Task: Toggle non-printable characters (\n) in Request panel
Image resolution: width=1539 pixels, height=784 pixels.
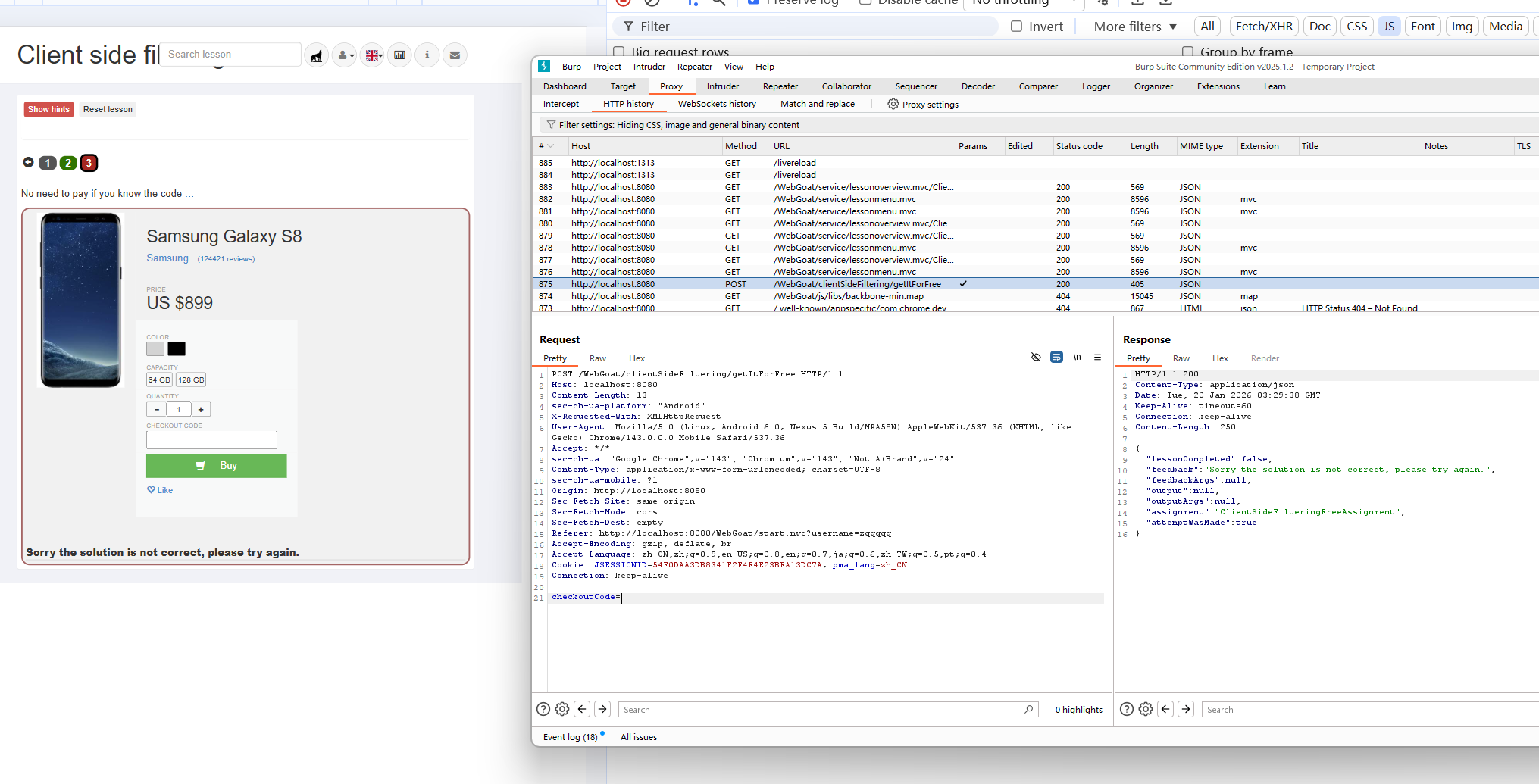Action: click(x=1077, y=358)
